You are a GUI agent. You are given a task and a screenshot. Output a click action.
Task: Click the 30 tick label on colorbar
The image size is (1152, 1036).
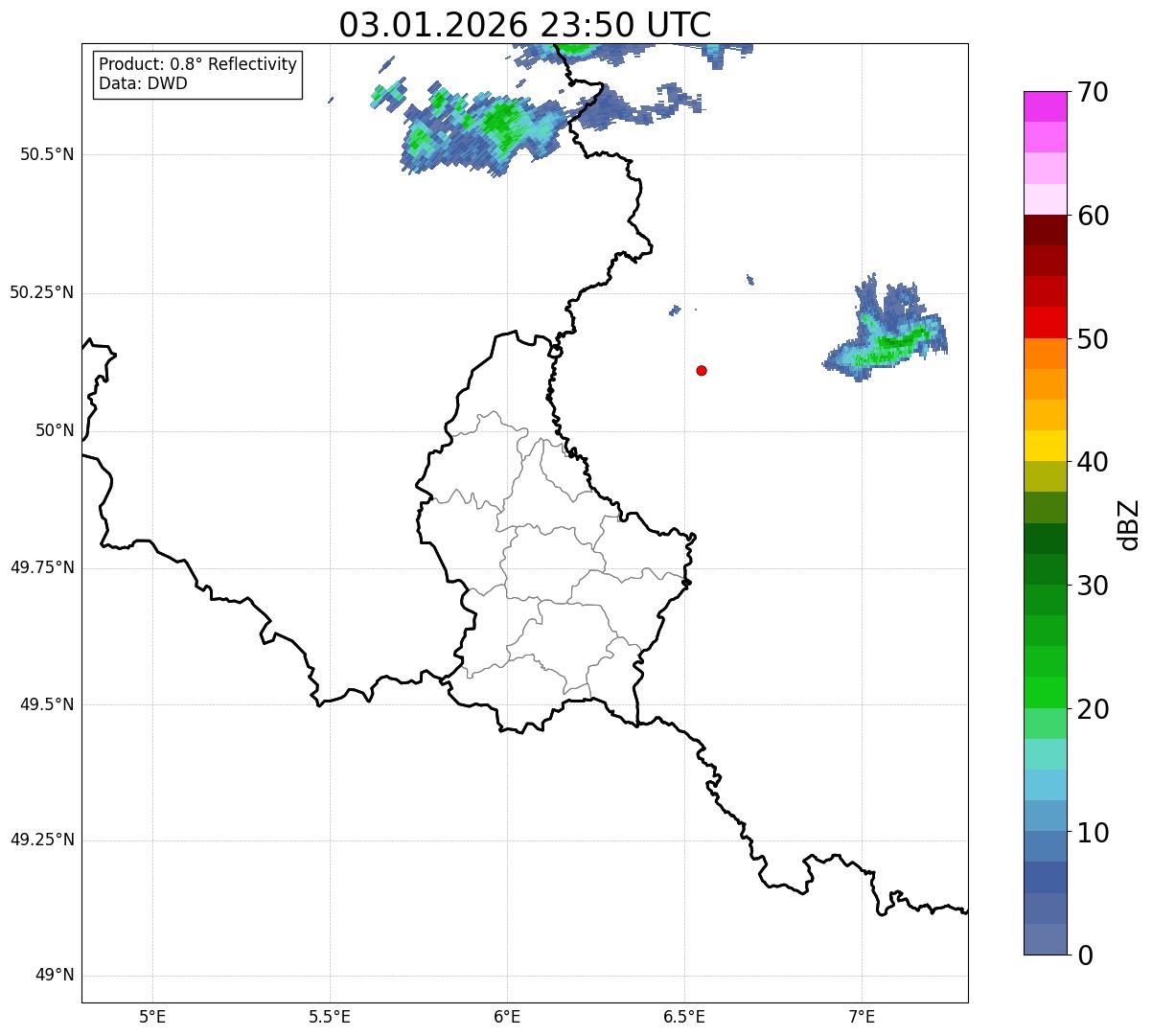click(1092, 586)
